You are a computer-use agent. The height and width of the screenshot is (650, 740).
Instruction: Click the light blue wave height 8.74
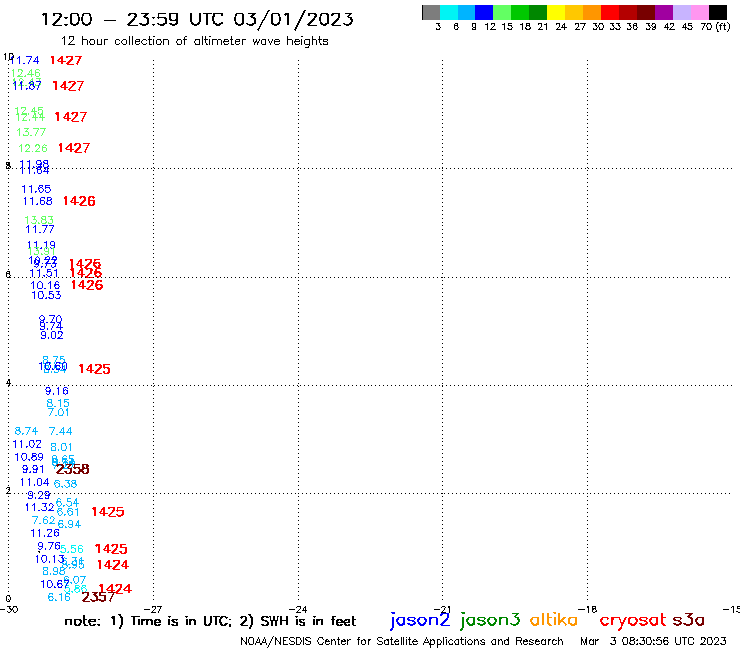(26, 431)
